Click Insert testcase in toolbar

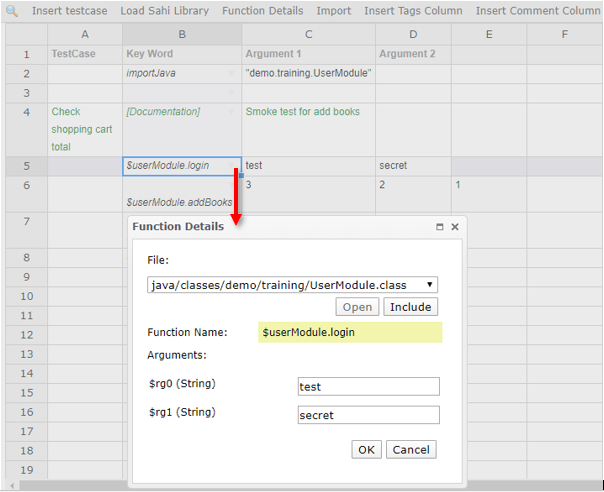point(70,11)
